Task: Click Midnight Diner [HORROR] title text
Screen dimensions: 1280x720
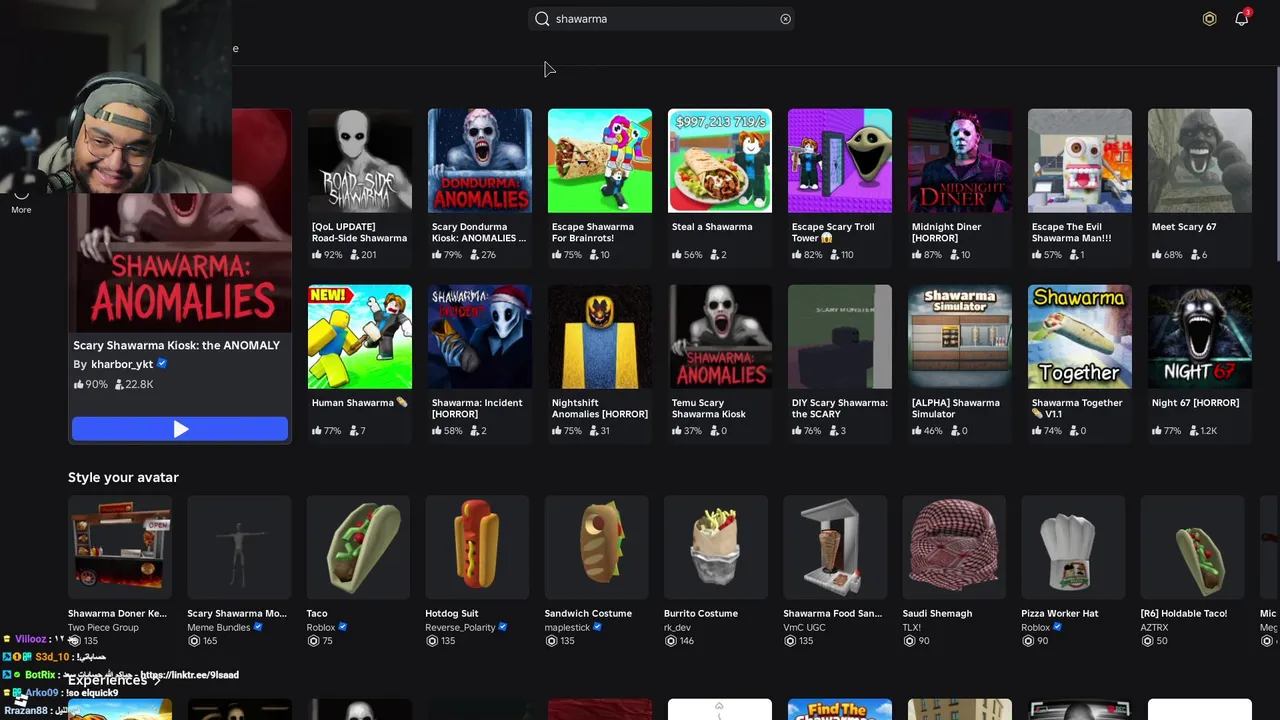Action: point(946,233)
